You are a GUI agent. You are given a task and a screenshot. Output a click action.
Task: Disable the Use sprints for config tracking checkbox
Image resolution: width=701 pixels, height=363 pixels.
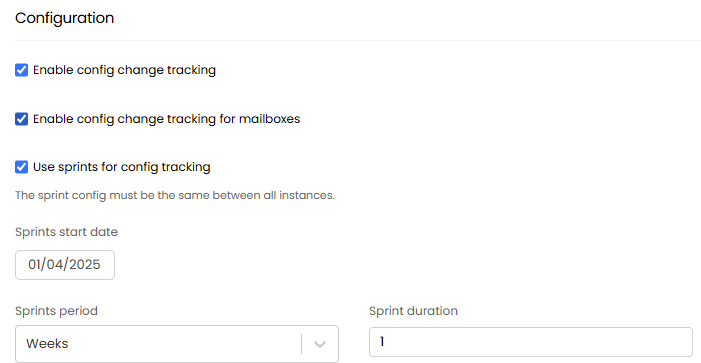point(21,167)
